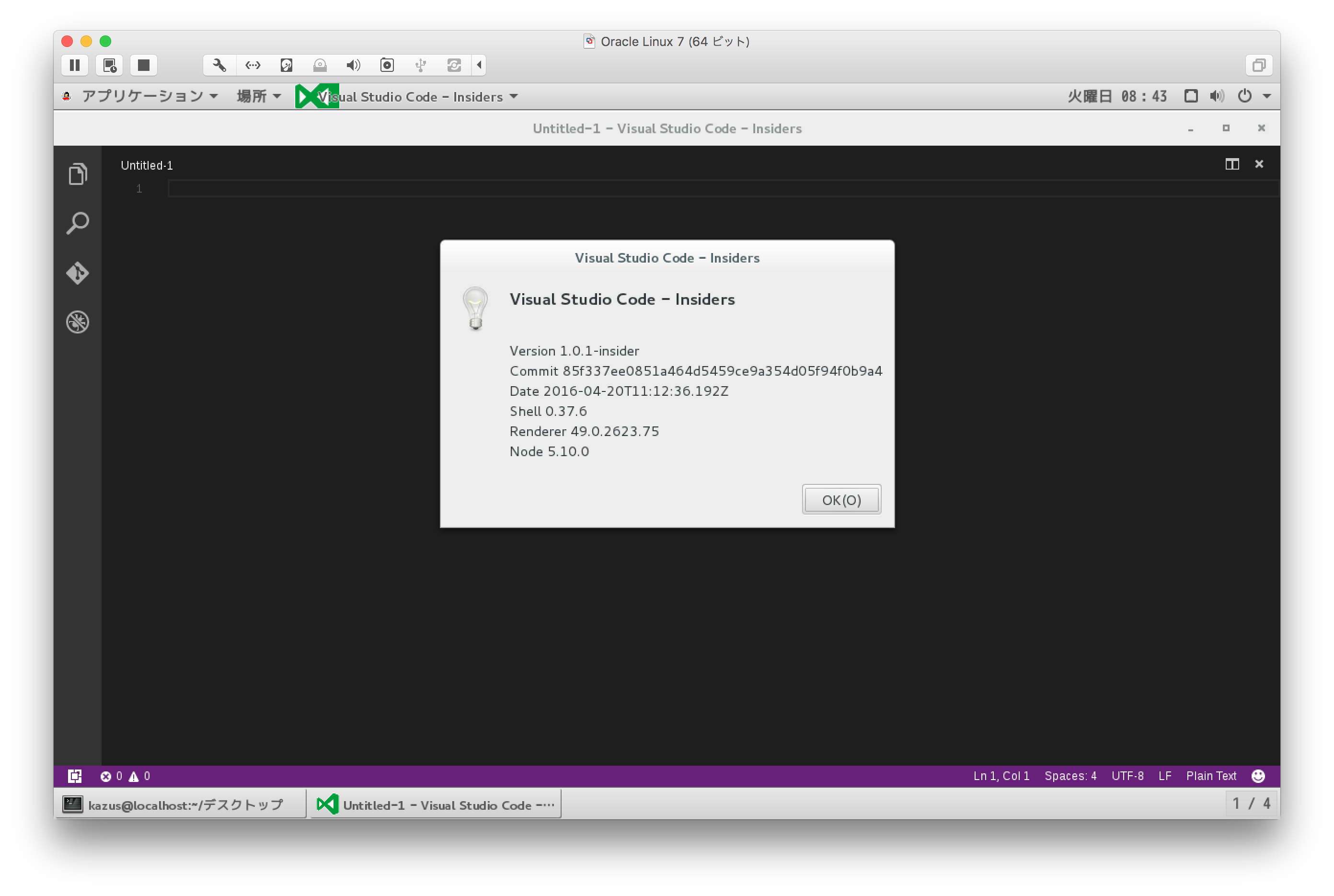Image resolution: width=1334 pixels, height=896 pixels.
Task: Close the Untitled-1 editor
Action: pyautogui.click(x=1259, y=164)
